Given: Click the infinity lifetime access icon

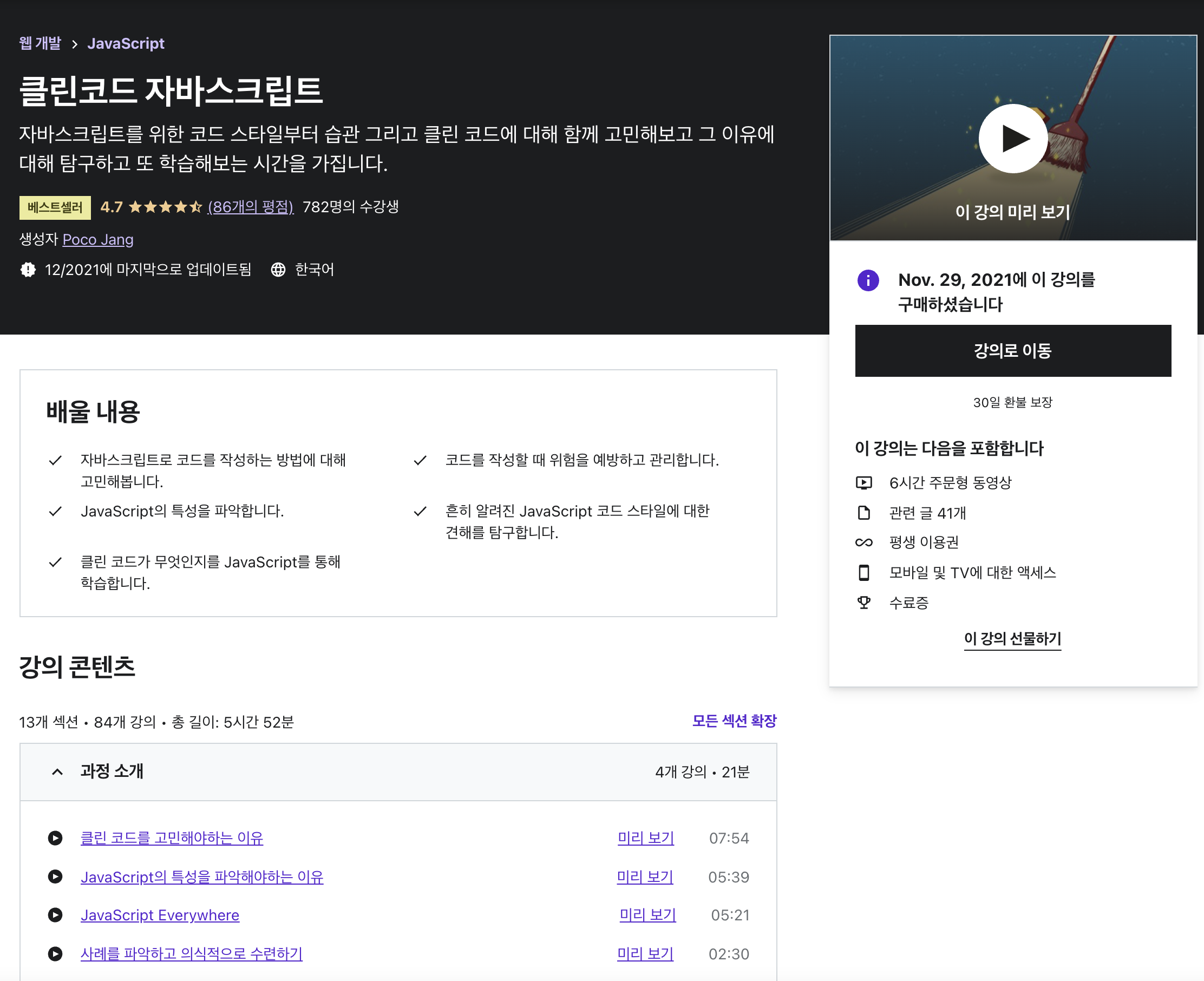Looking at the screenshot, I should [863, 542].
